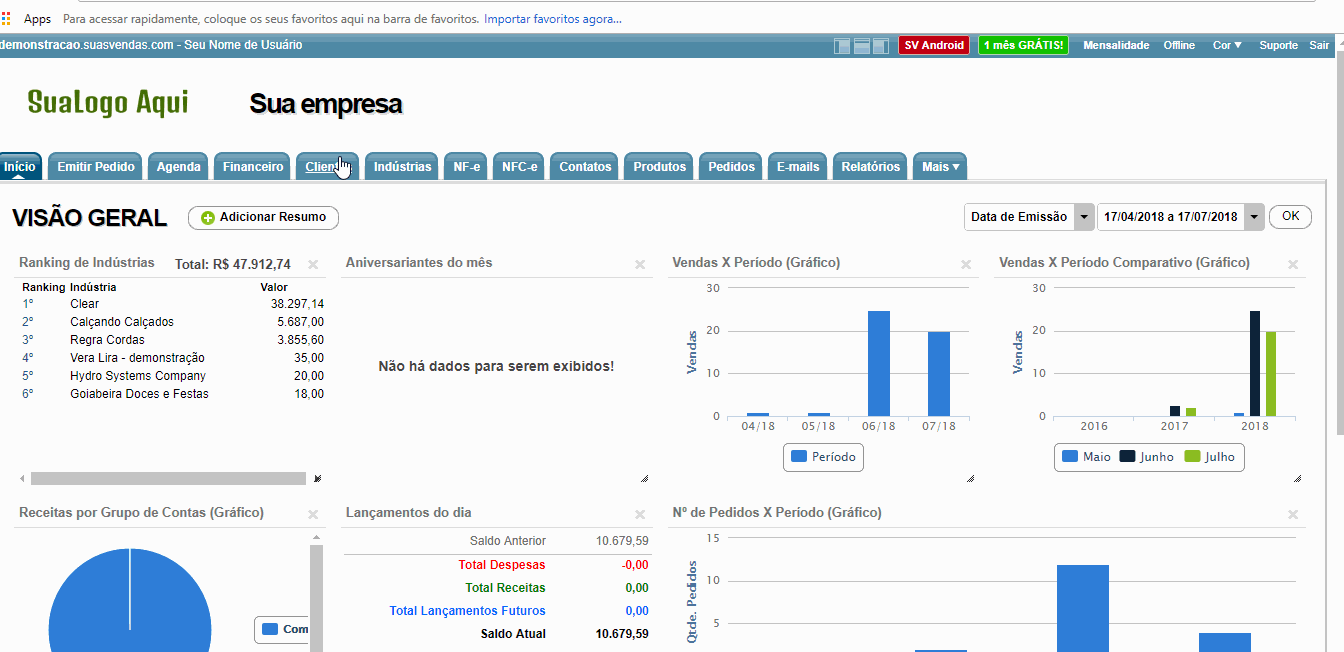The height and width of the screenshot is (652, 1344).
Task: Select the stacked rows layout icon
Action: (861, 45)
